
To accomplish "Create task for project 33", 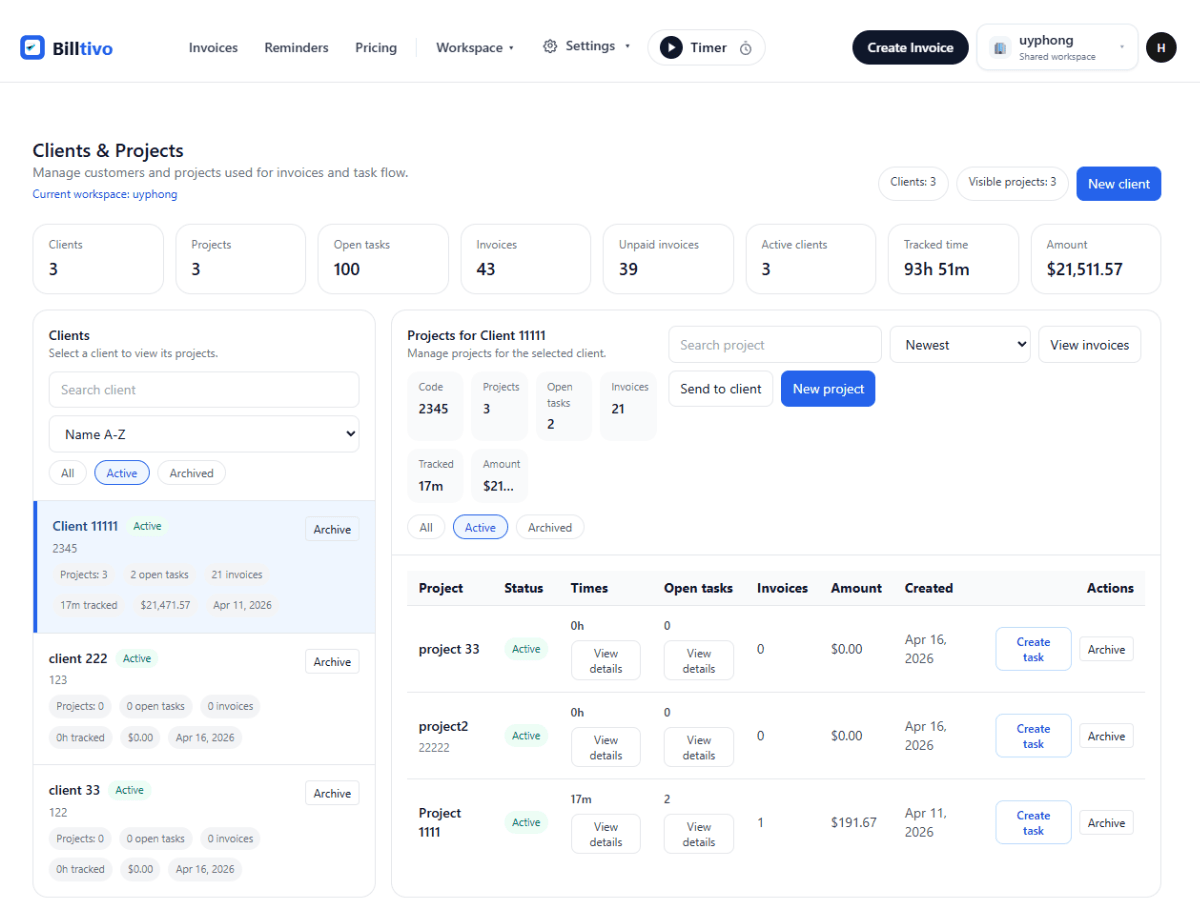I will click(x=1033, y=649).
